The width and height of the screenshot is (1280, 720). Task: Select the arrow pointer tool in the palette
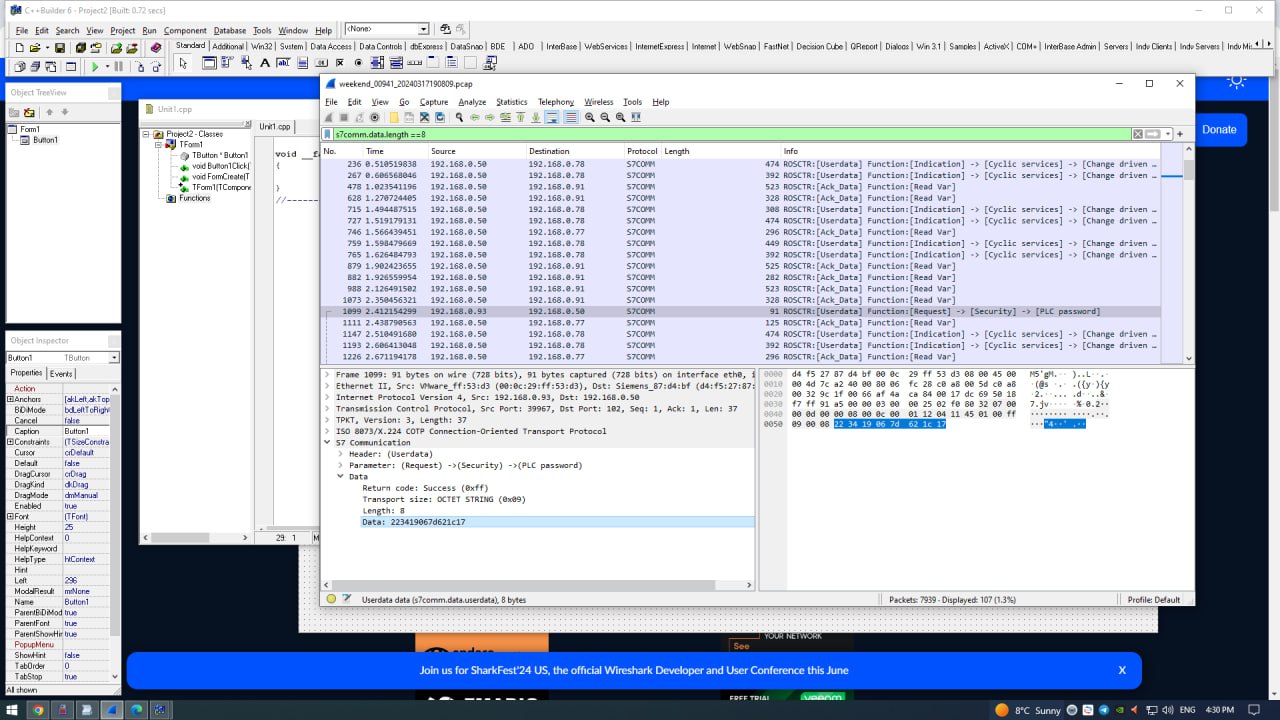click(x=182, y=63)
